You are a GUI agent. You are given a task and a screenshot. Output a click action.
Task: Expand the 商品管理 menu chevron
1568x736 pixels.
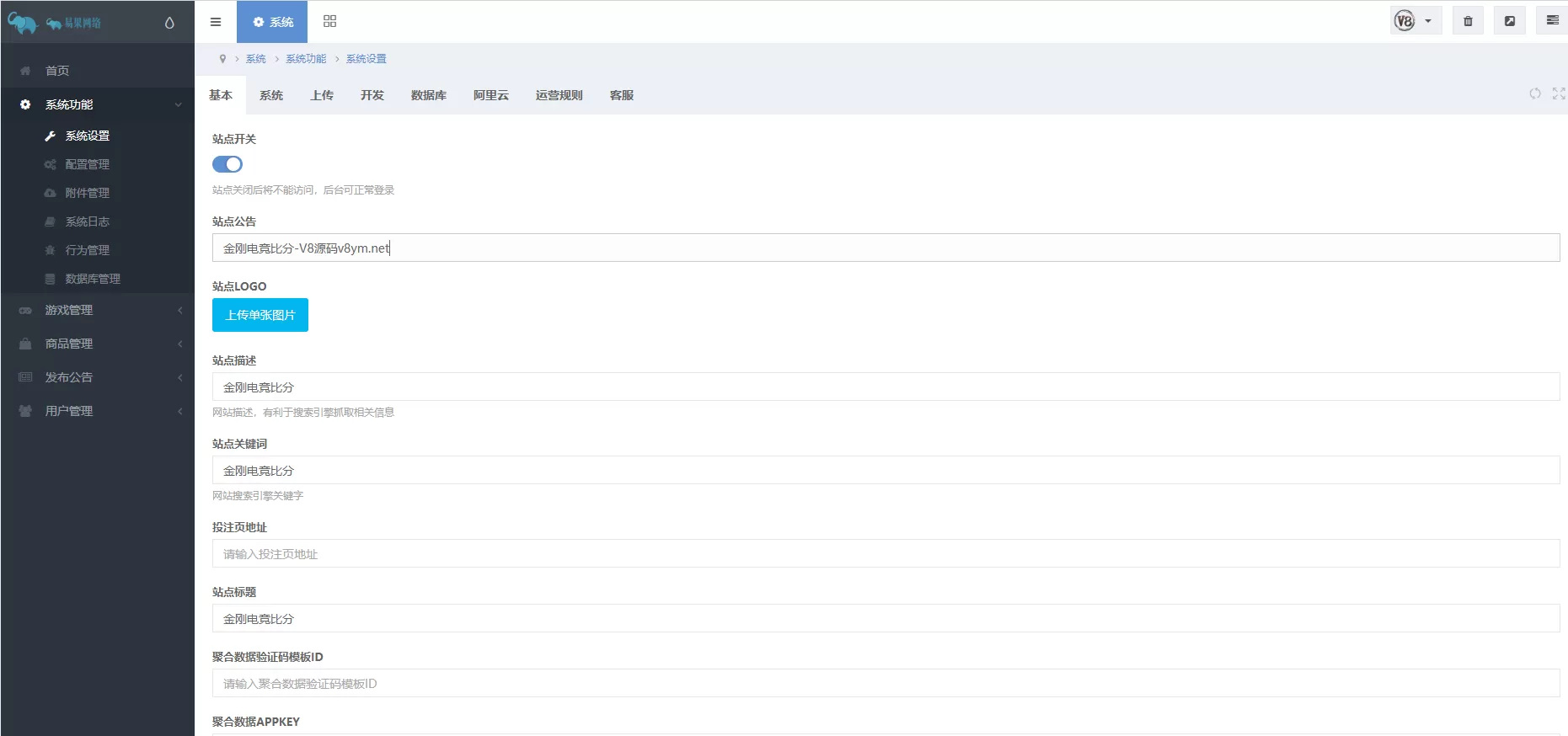coord(179,344)
